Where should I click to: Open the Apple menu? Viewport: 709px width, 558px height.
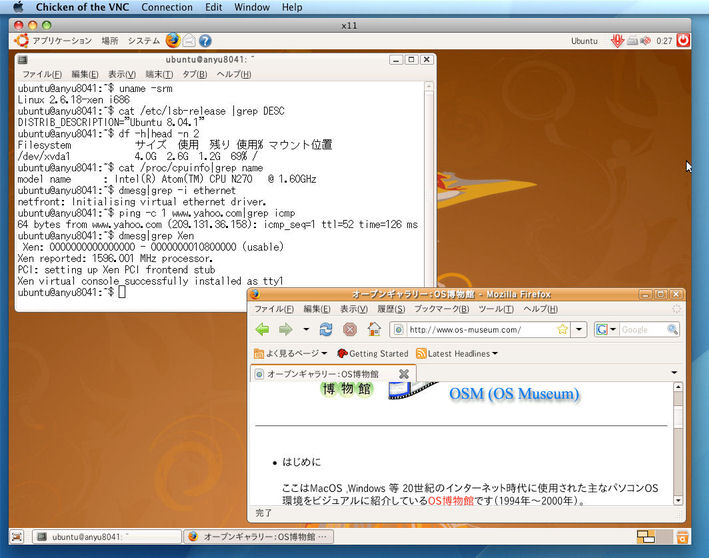(x=18, y=7)
